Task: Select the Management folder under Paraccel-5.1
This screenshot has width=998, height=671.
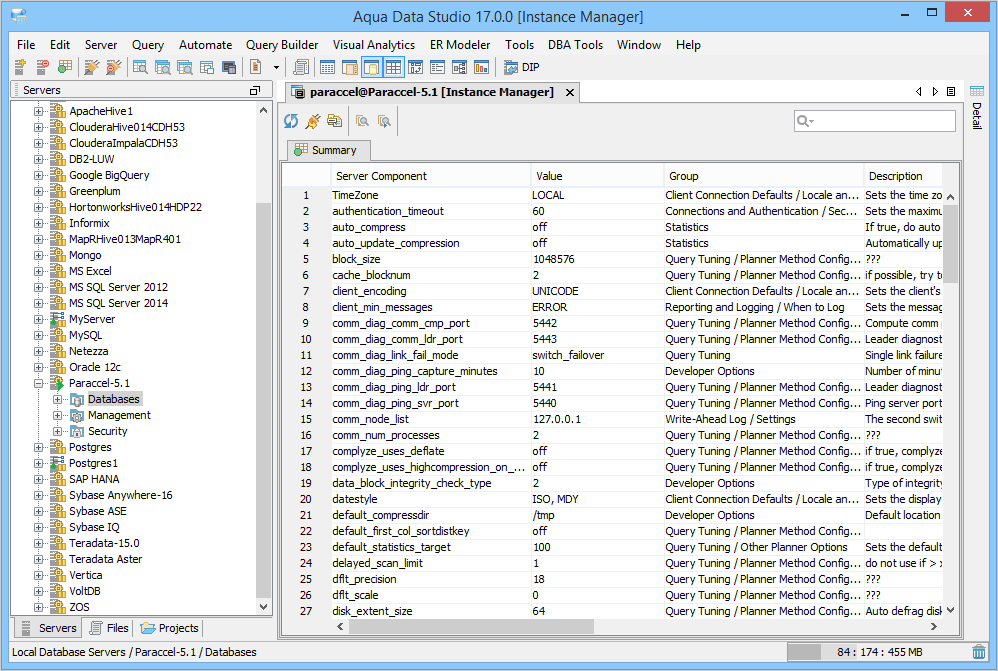Action: point(119,415)
